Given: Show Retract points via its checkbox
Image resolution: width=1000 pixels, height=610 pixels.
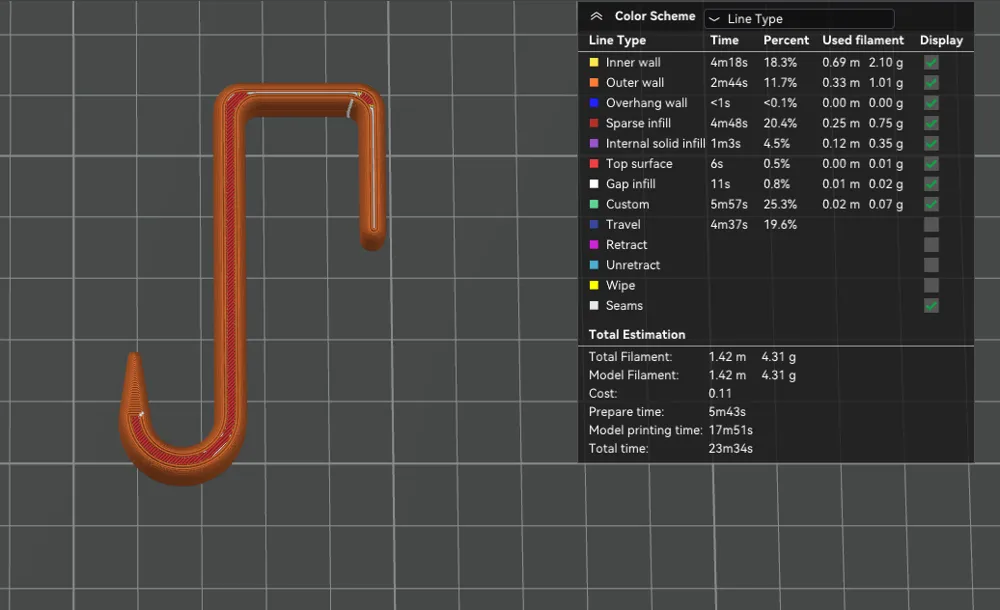Looking at the screenshot, I should (x=931, y=245).
